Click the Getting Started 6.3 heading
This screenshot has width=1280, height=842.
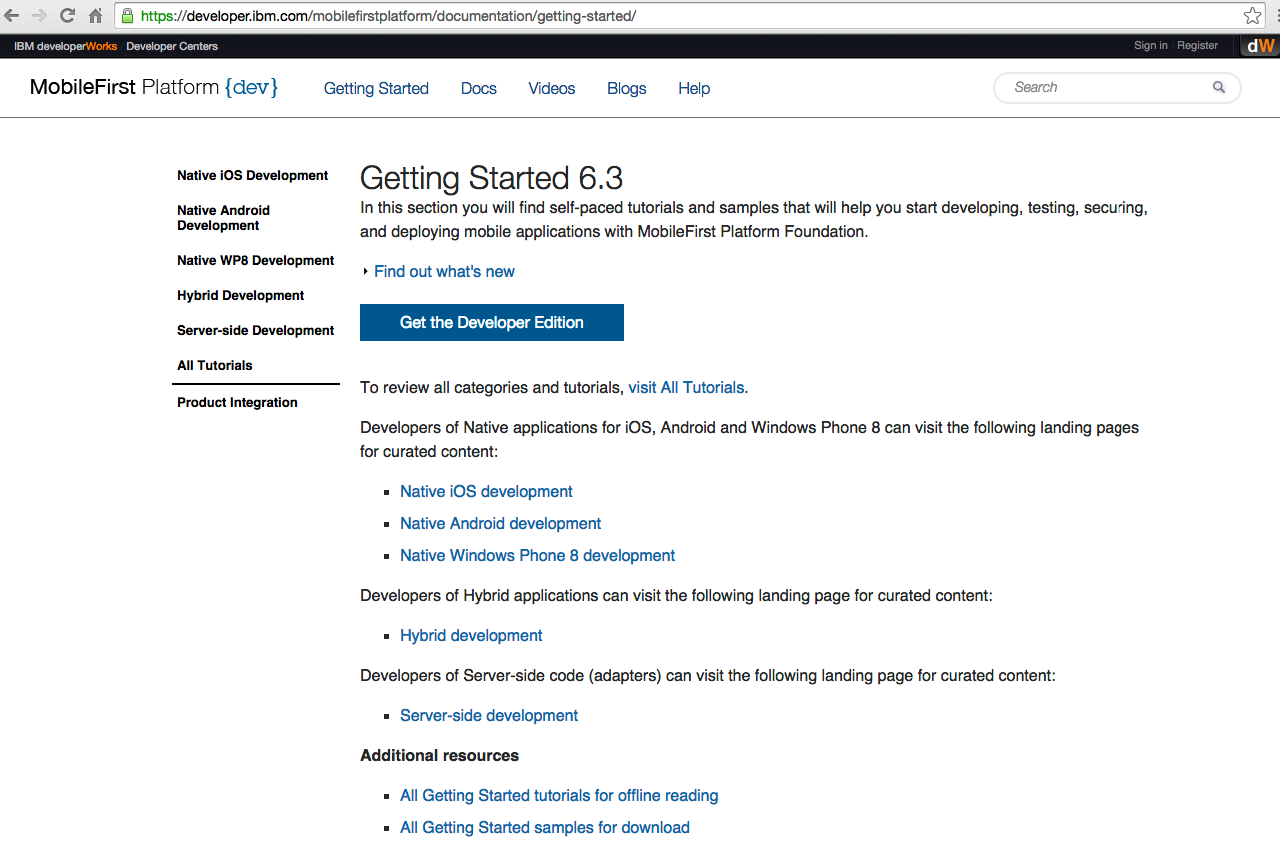(x=491, y=178)
